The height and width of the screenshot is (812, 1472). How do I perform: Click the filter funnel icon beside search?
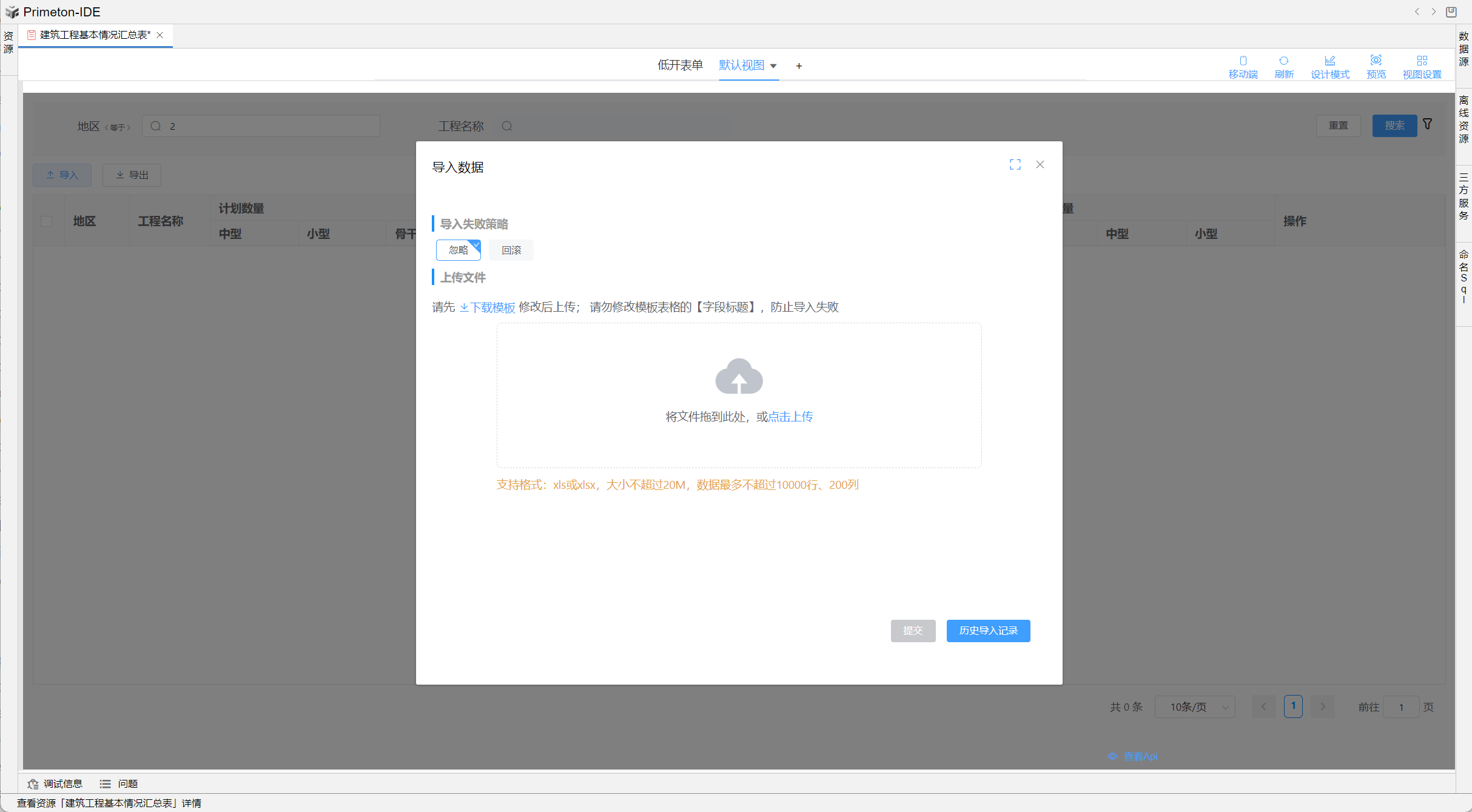pyautogui.click(x=1427, y=124)
